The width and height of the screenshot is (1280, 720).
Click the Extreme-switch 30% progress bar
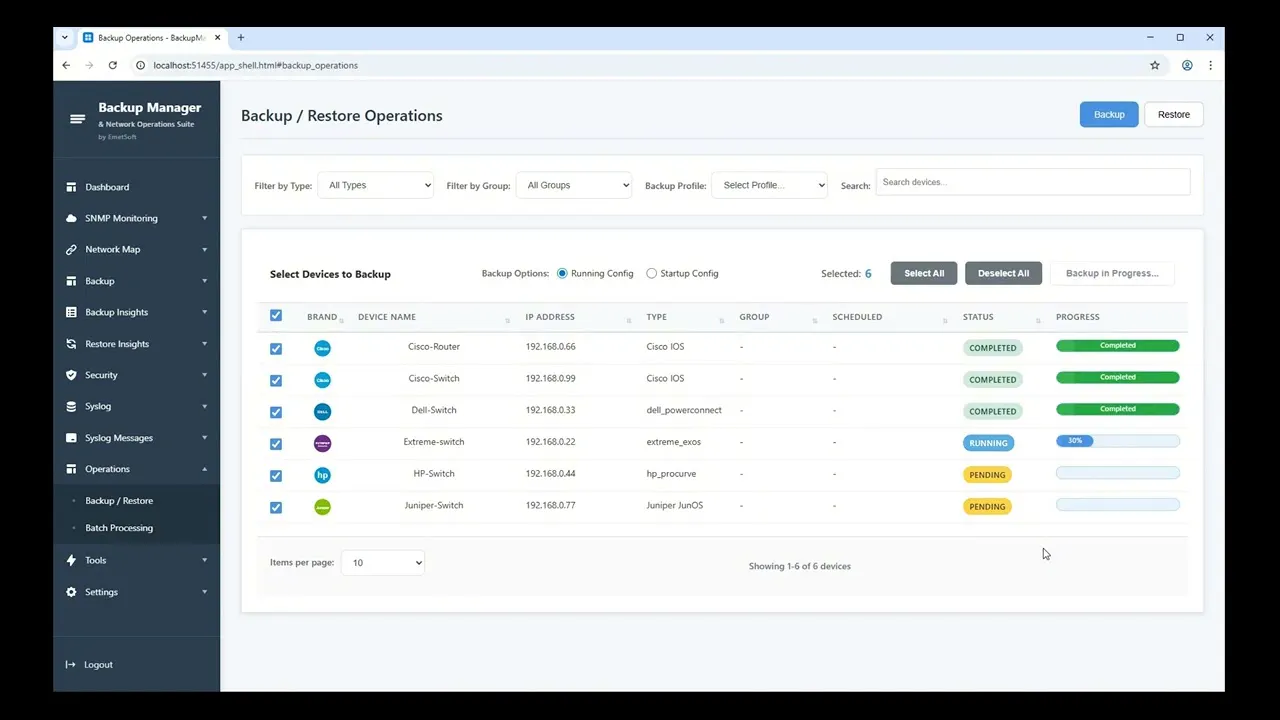[x=1118, y=441]
